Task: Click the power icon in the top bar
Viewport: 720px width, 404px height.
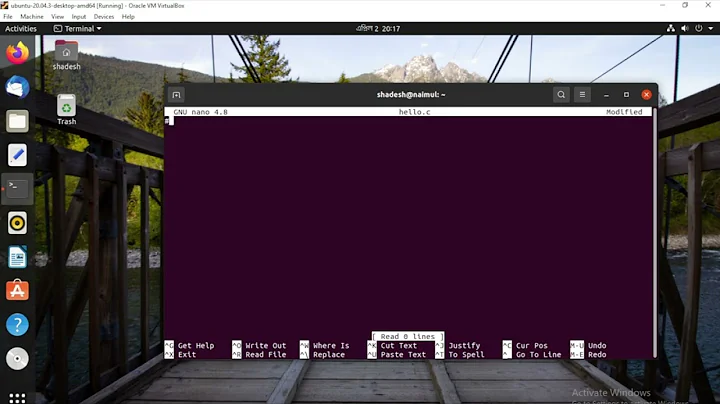Action: 698,28
